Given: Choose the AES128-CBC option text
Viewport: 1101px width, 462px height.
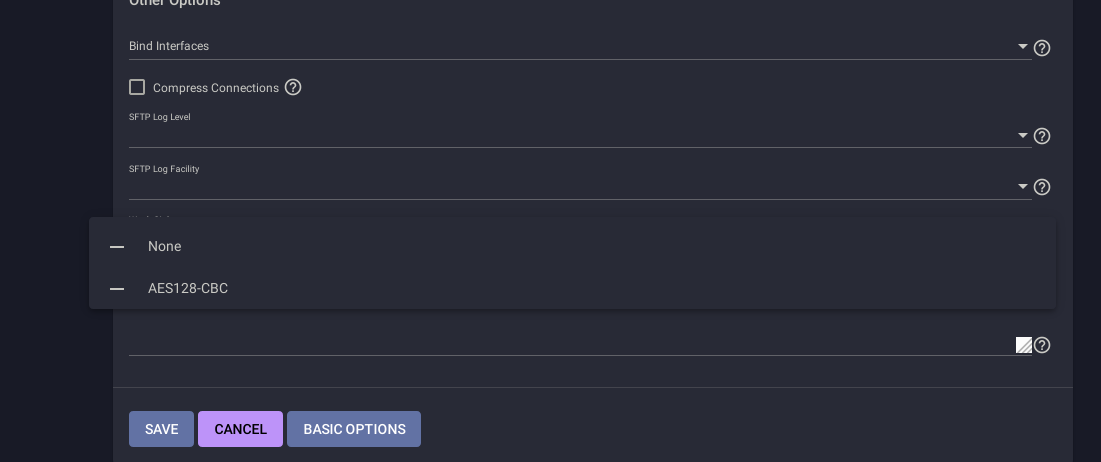Looking at the screenshot, I should [x=188, y=289].
